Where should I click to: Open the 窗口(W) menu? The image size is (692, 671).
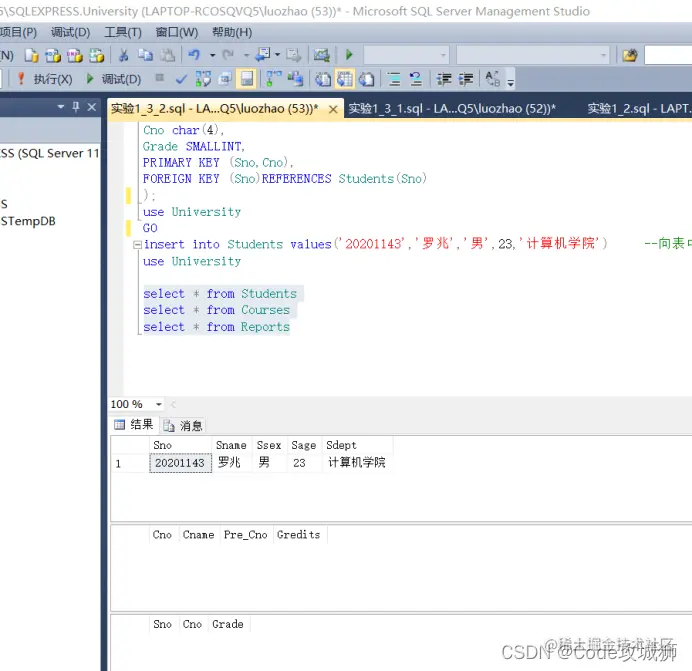[177, 32]
